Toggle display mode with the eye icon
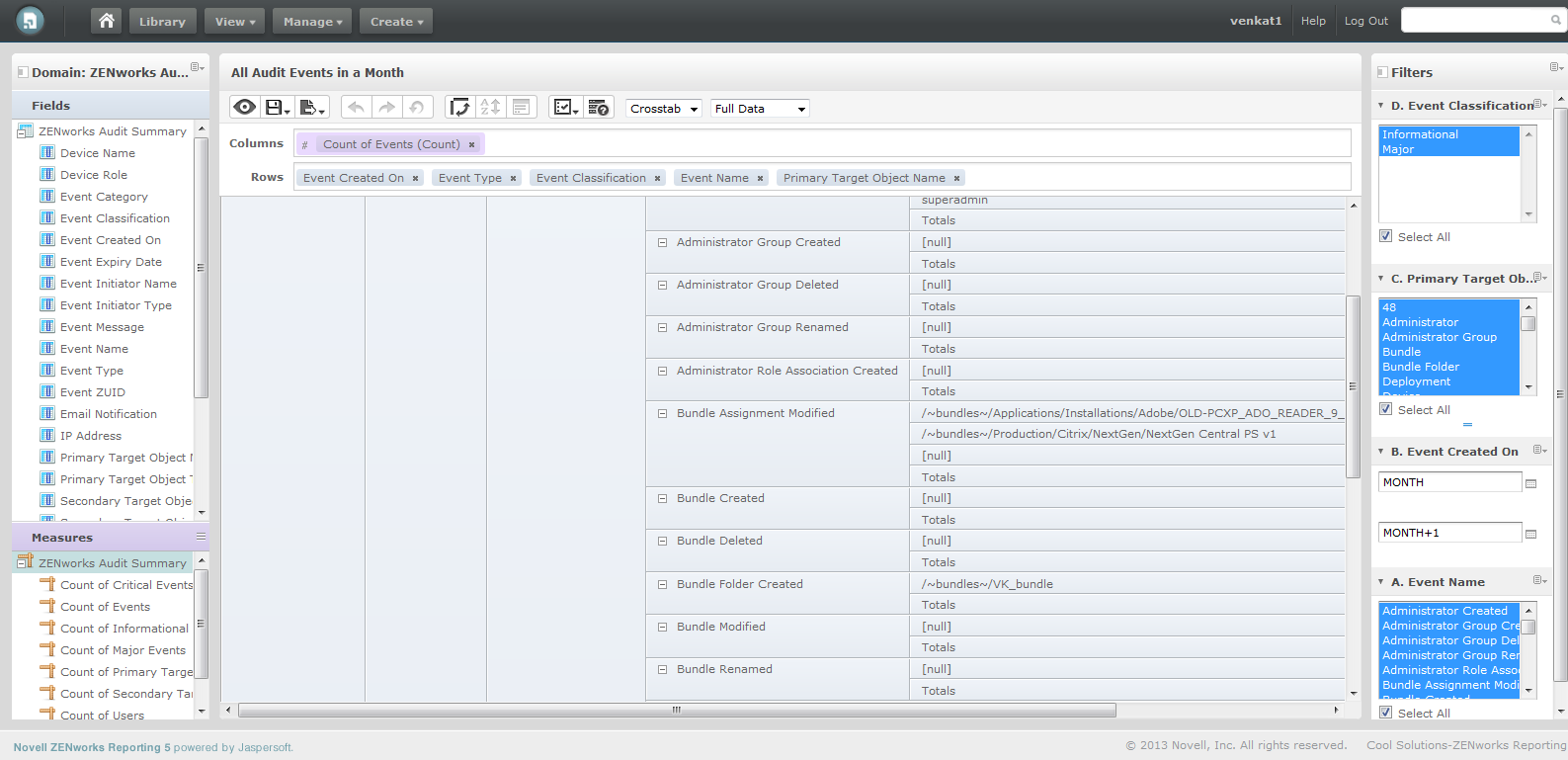1568x760 pixels. click(245, 108)
